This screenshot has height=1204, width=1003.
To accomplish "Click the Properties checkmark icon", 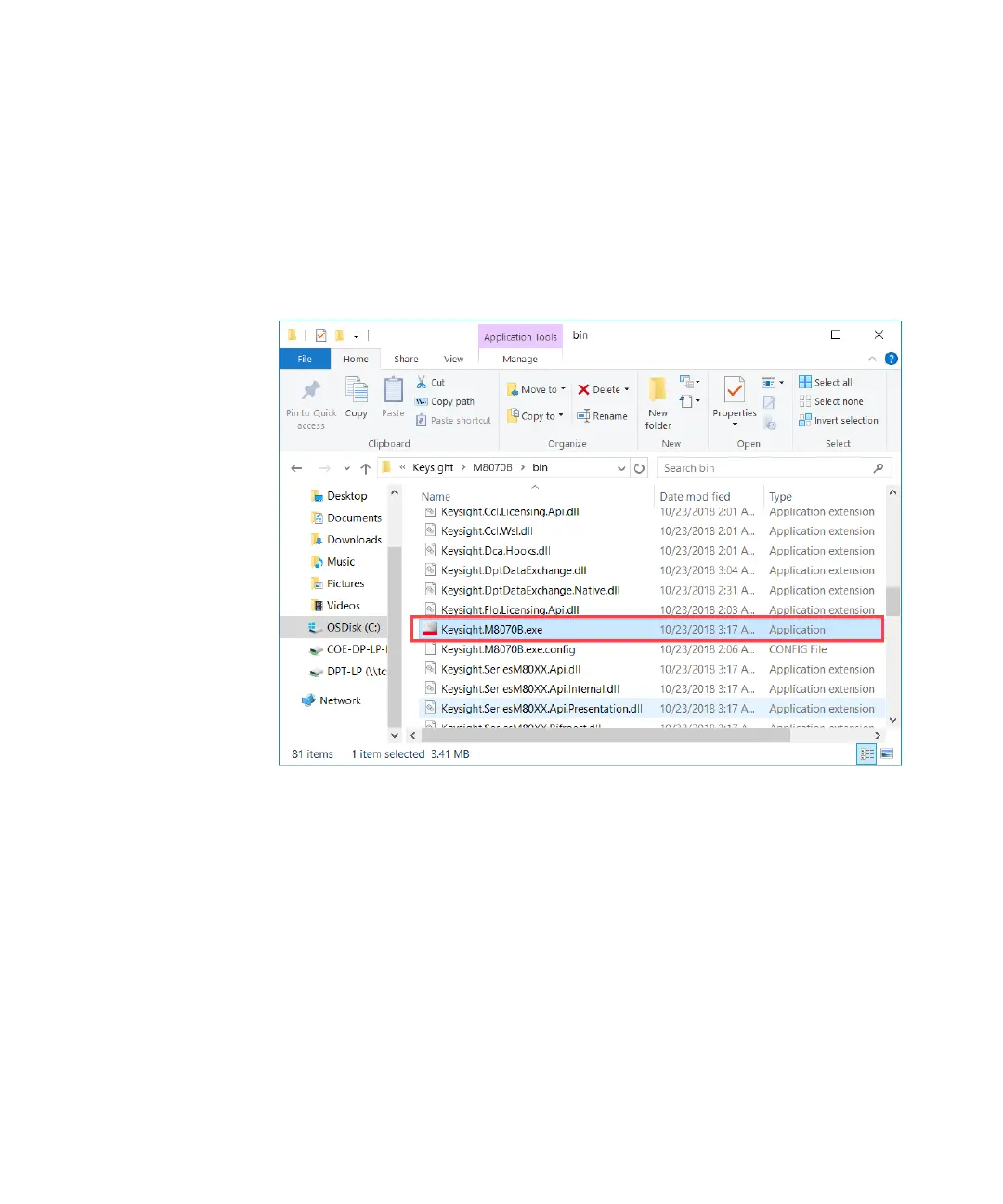I will point(735,390).
